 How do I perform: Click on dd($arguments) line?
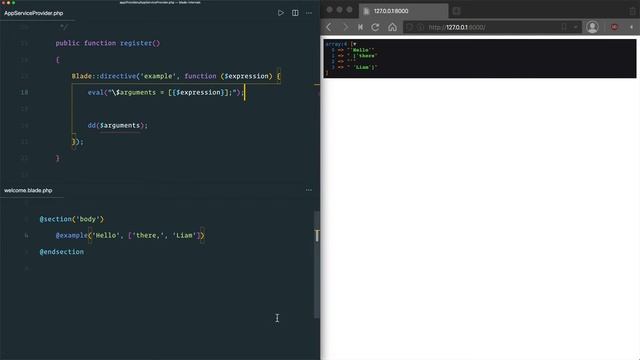click(x=118, y=125)
